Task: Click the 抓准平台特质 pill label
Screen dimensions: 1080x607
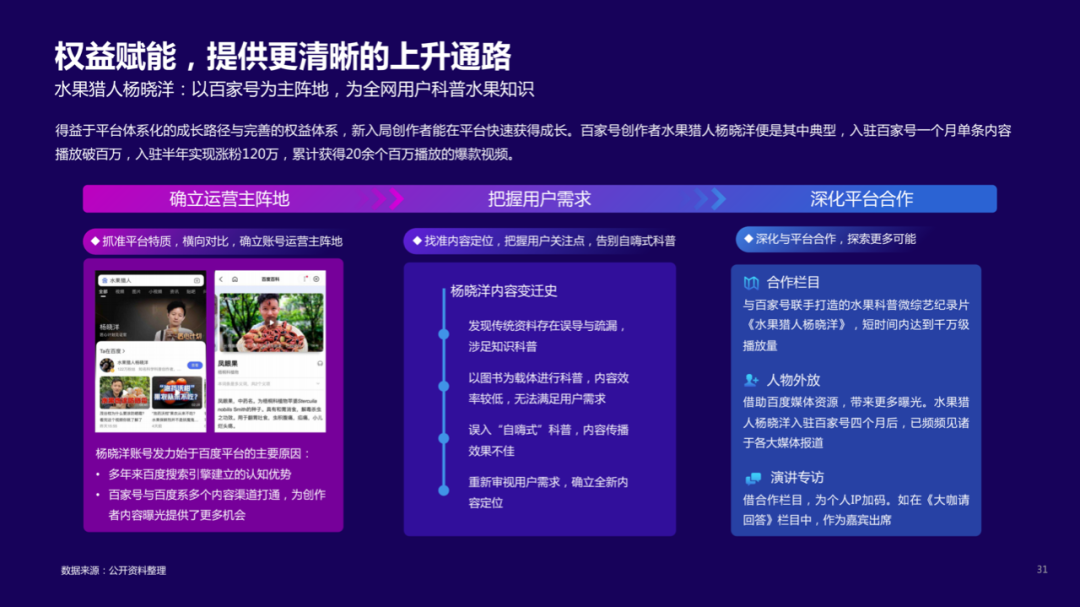Action: [216, 241]
